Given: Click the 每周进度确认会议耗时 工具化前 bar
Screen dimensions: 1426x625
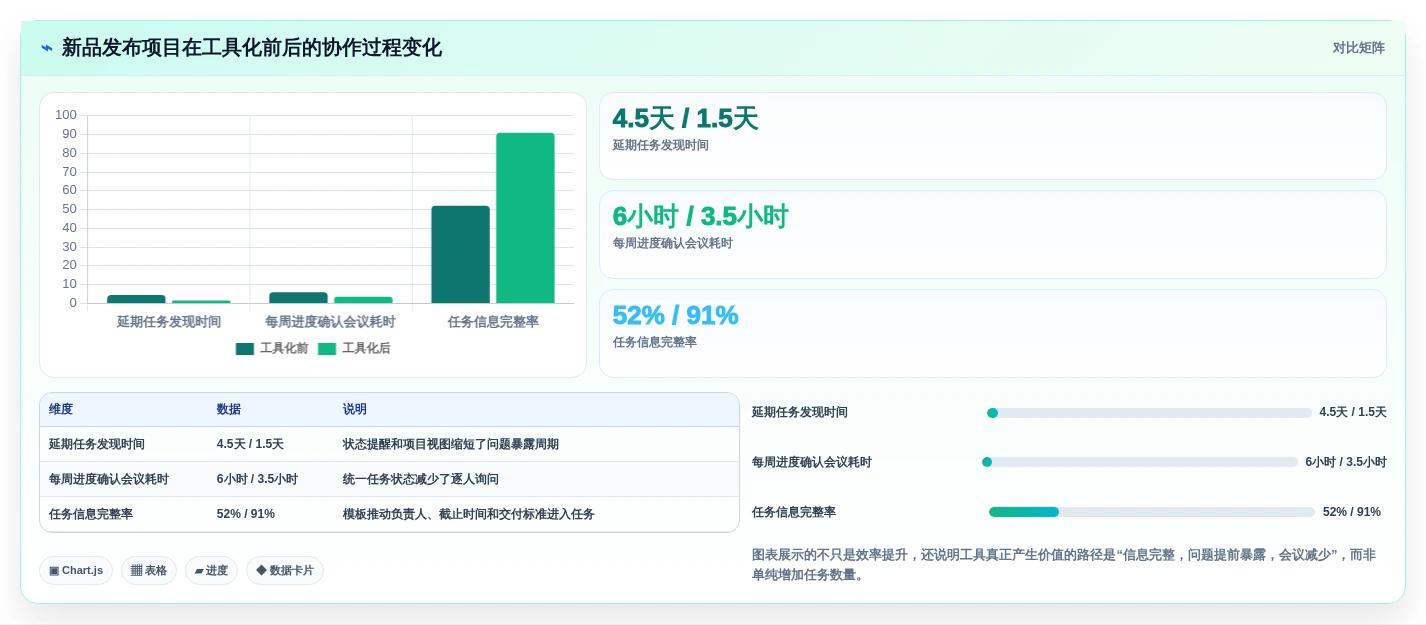Looking at the screenshot, I should 298,297.
